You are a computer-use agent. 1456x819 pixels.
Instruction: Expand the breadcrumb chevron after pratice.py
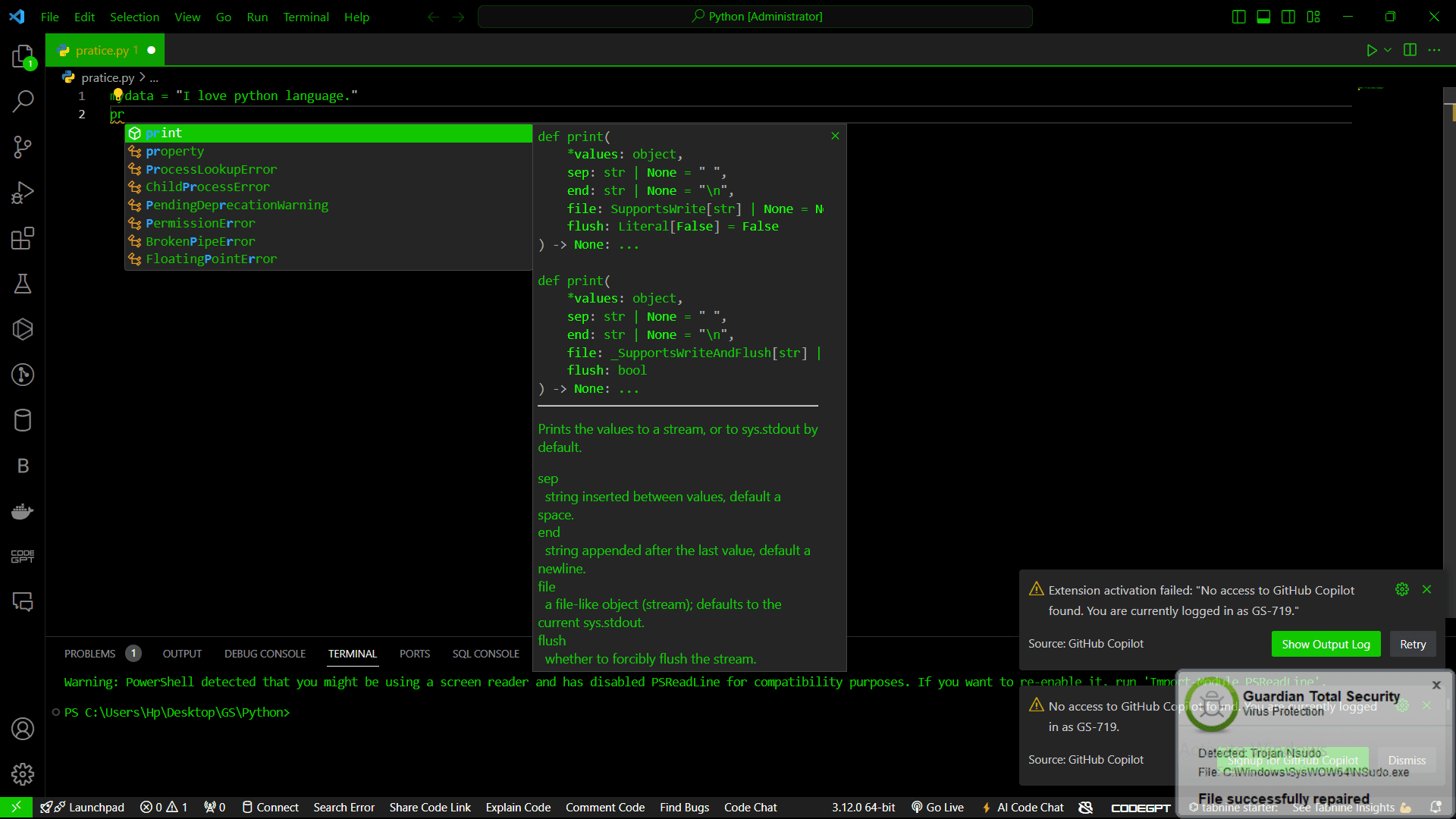142,77
